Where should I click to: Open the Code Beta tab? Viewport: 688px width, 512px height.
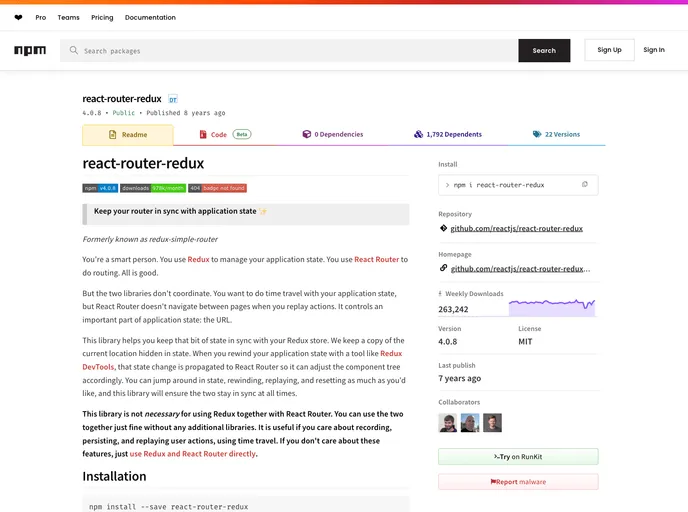pyautogui.click(x=225, y=134)
